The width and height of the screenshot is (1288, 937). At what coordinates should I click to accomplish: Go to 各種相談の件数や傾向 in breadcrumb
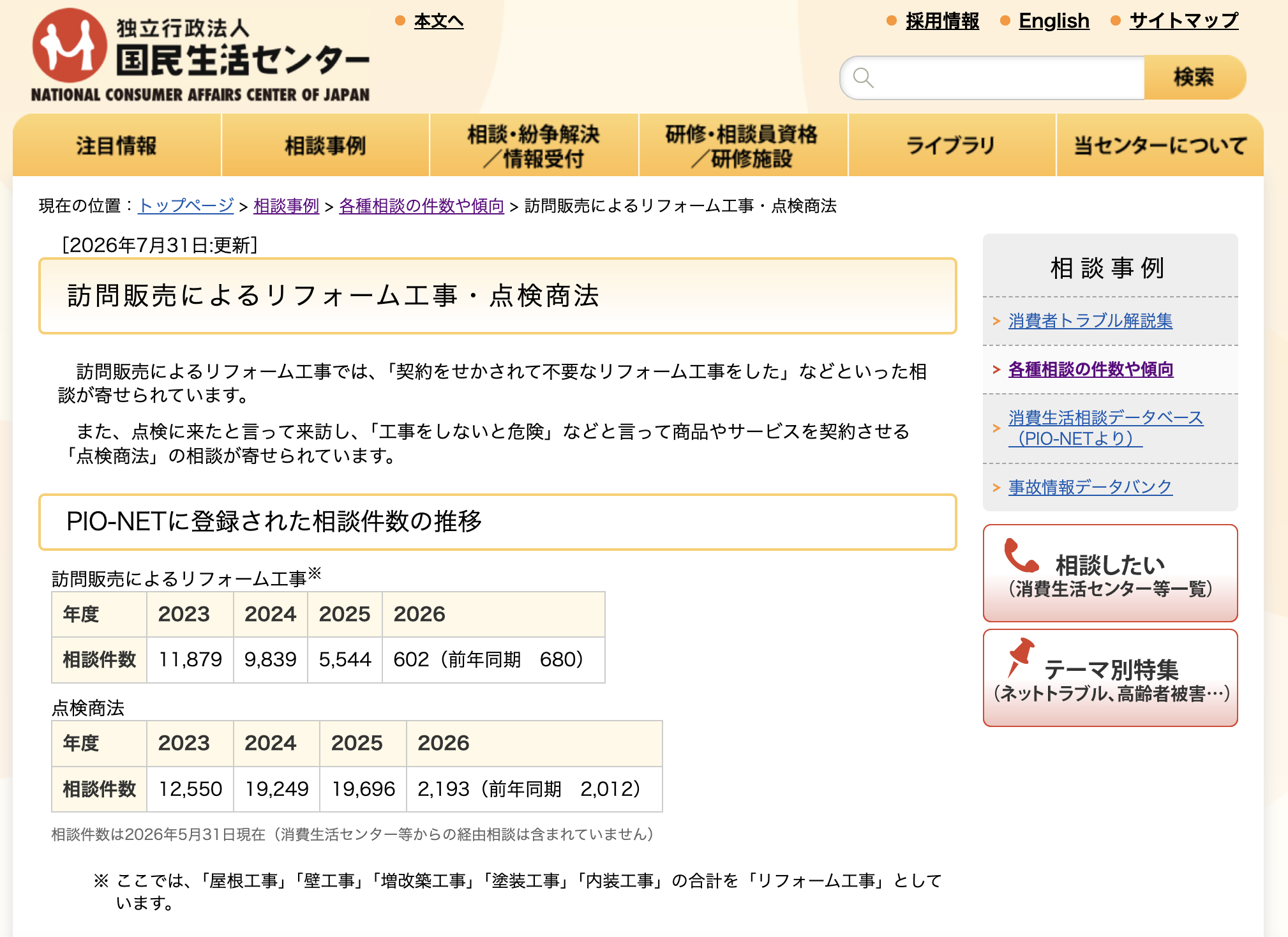[x=421, y=206]
